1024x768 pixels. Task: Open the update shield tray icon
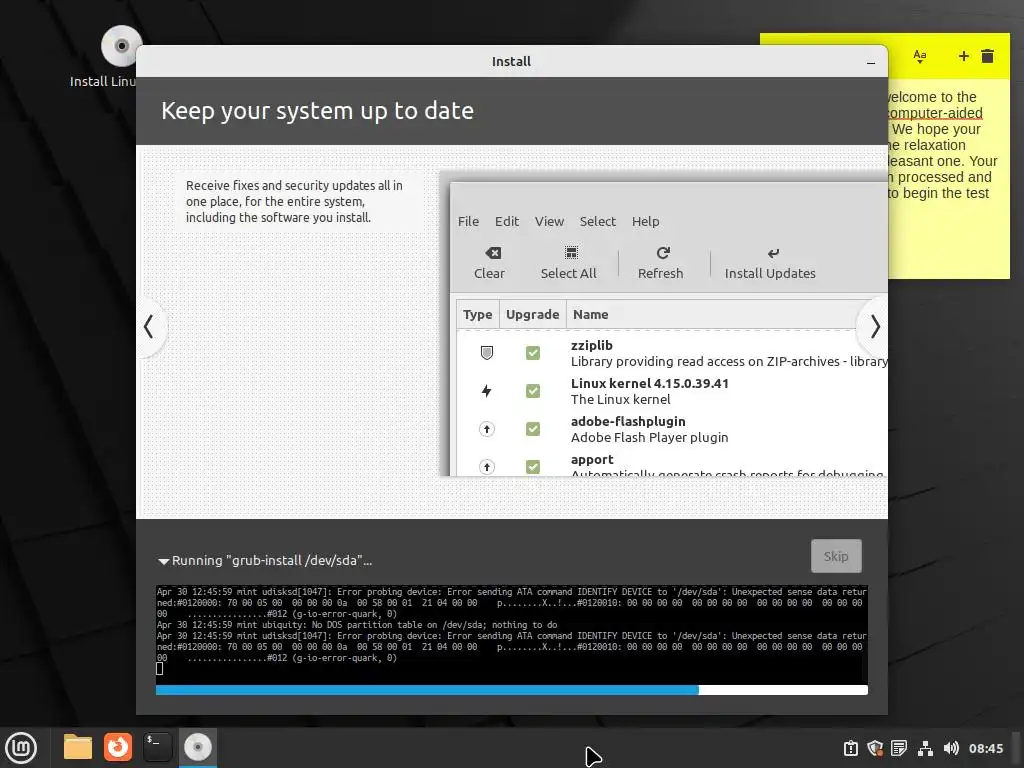point(875,748)
